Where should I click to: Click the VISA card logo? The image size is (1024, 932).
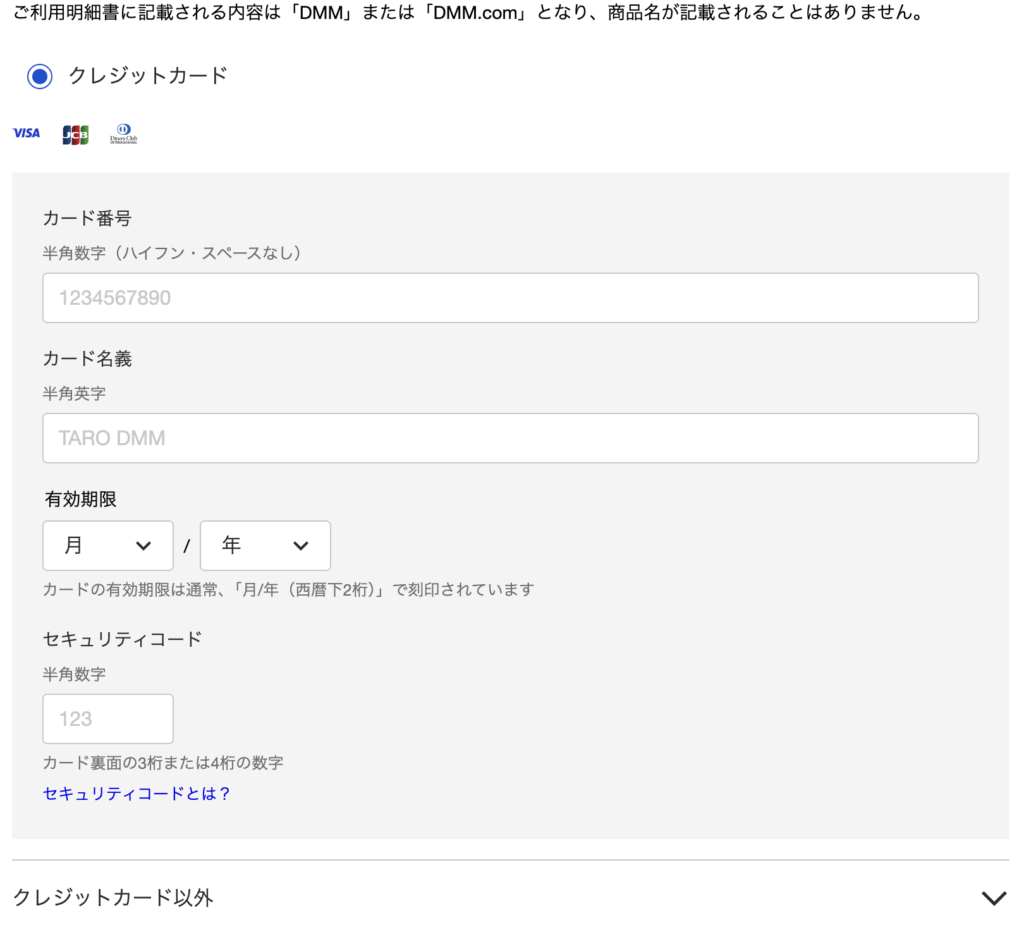click(26, 133)
